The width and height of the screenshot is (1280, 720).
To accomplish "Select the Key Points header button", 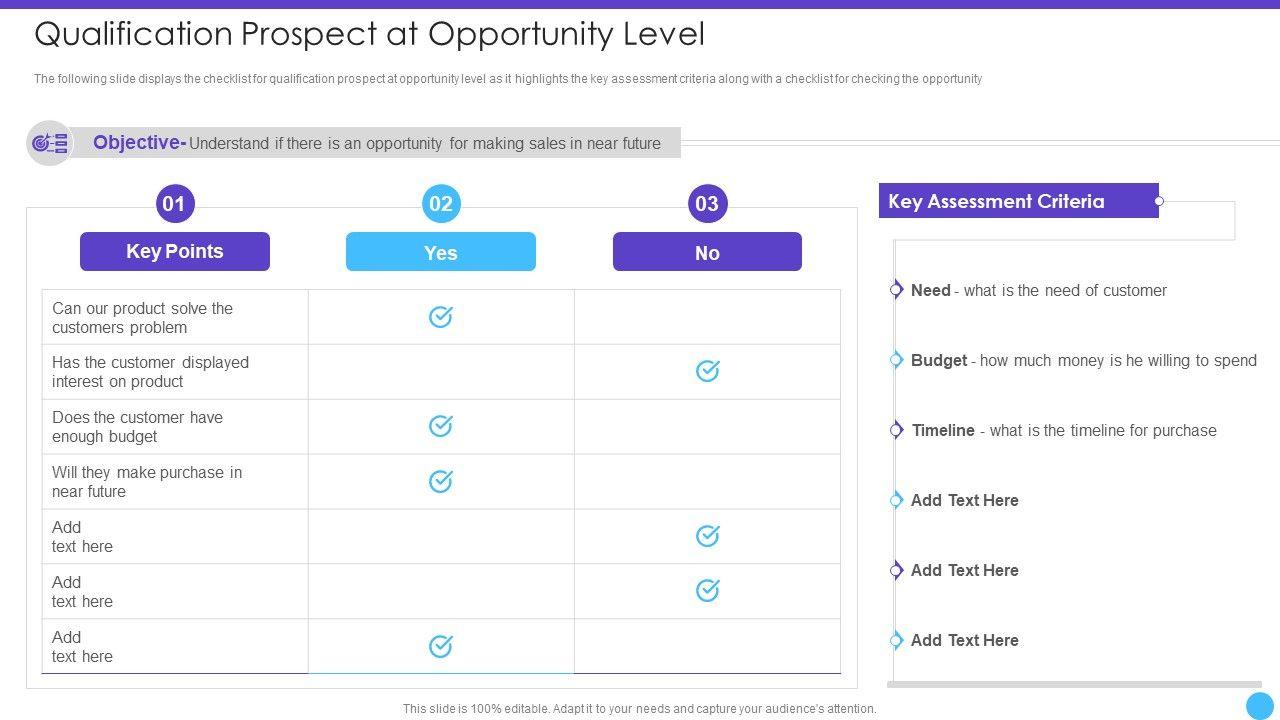I will (175, 252).
